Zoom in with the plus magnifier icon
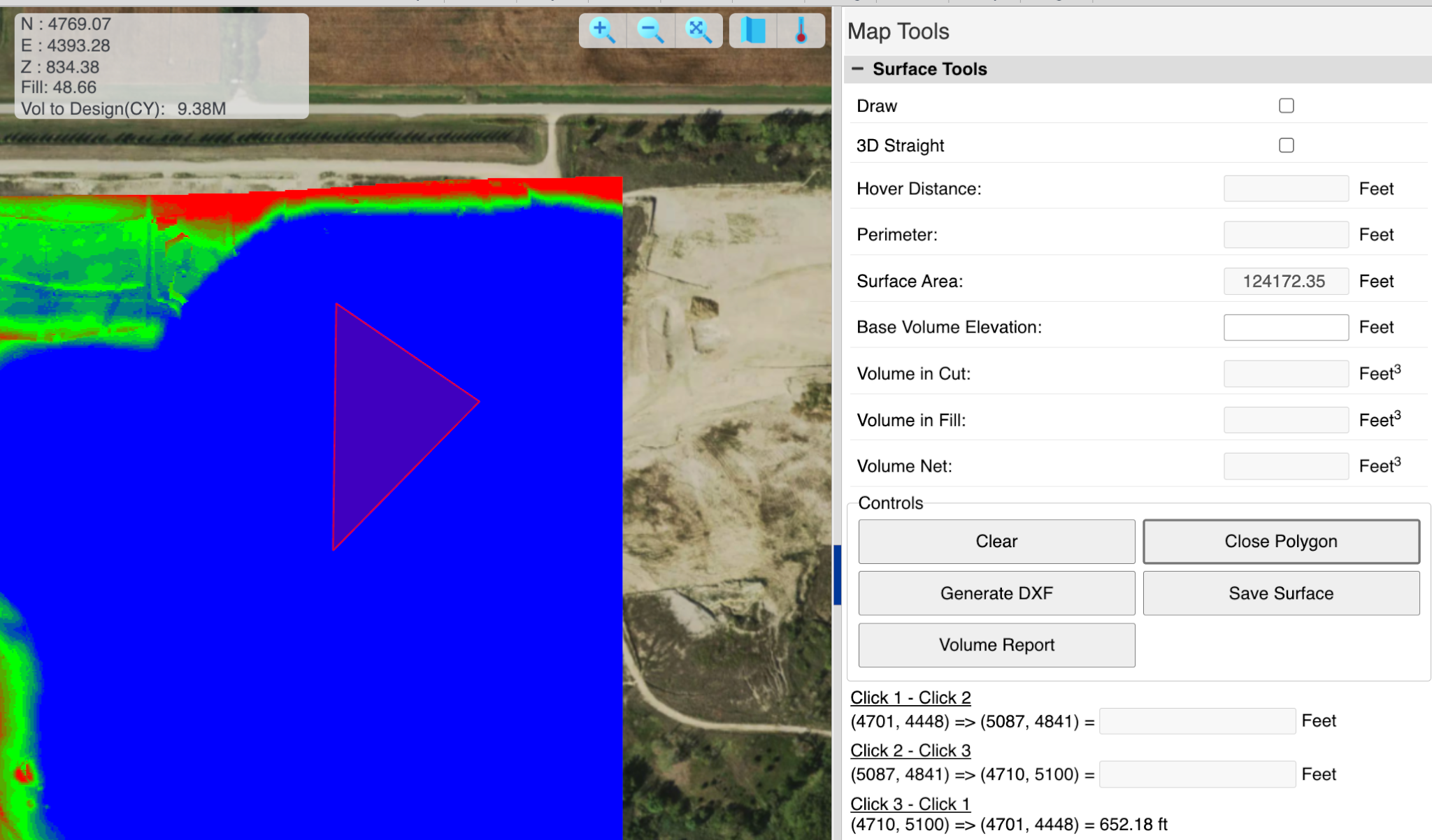Screen dimensions: 1432x840 tap(603, 31)
